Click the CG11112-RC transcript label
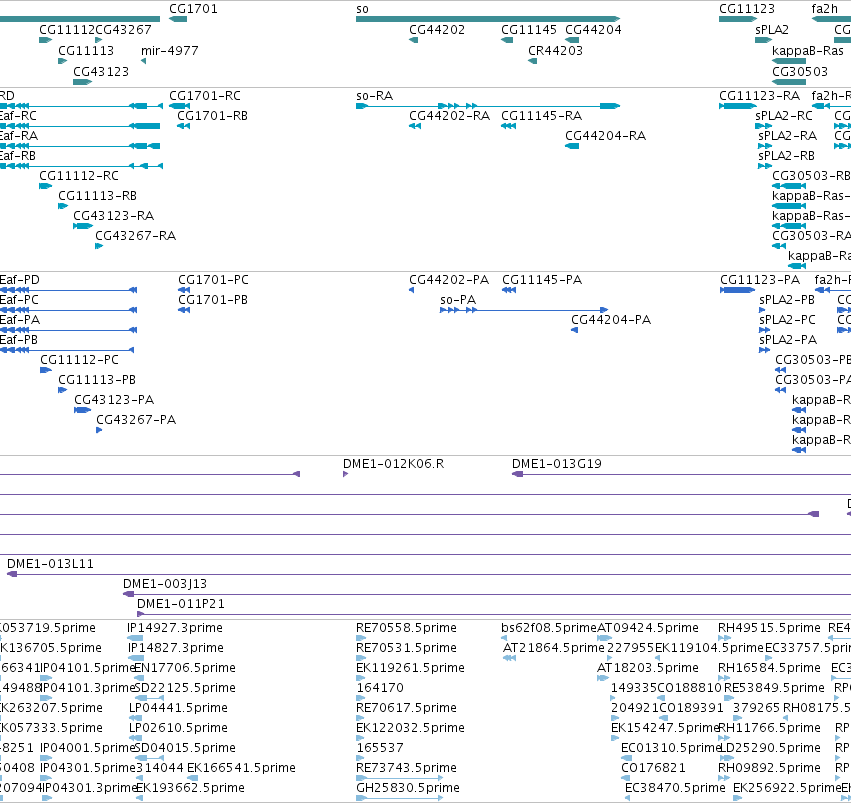The width and height of the screenshot is (851, 803). tap(79, 176)
